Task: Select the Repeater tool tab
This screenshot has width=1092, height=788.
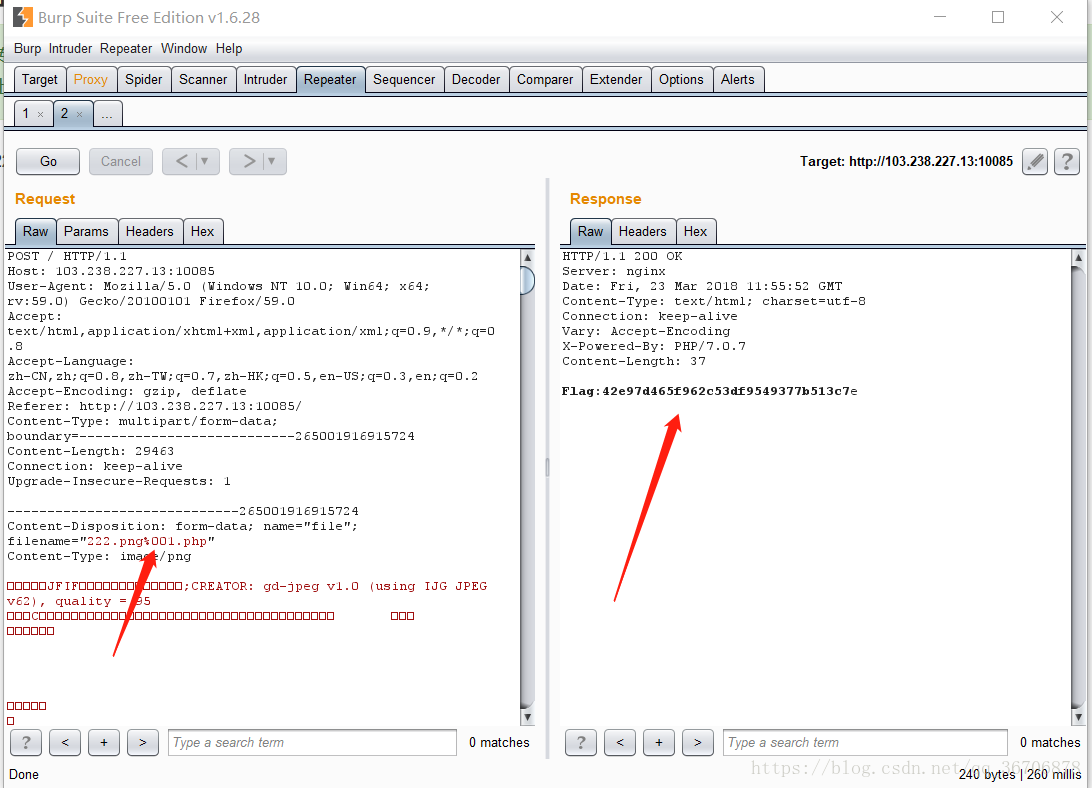Action: [x=330, y=79]
